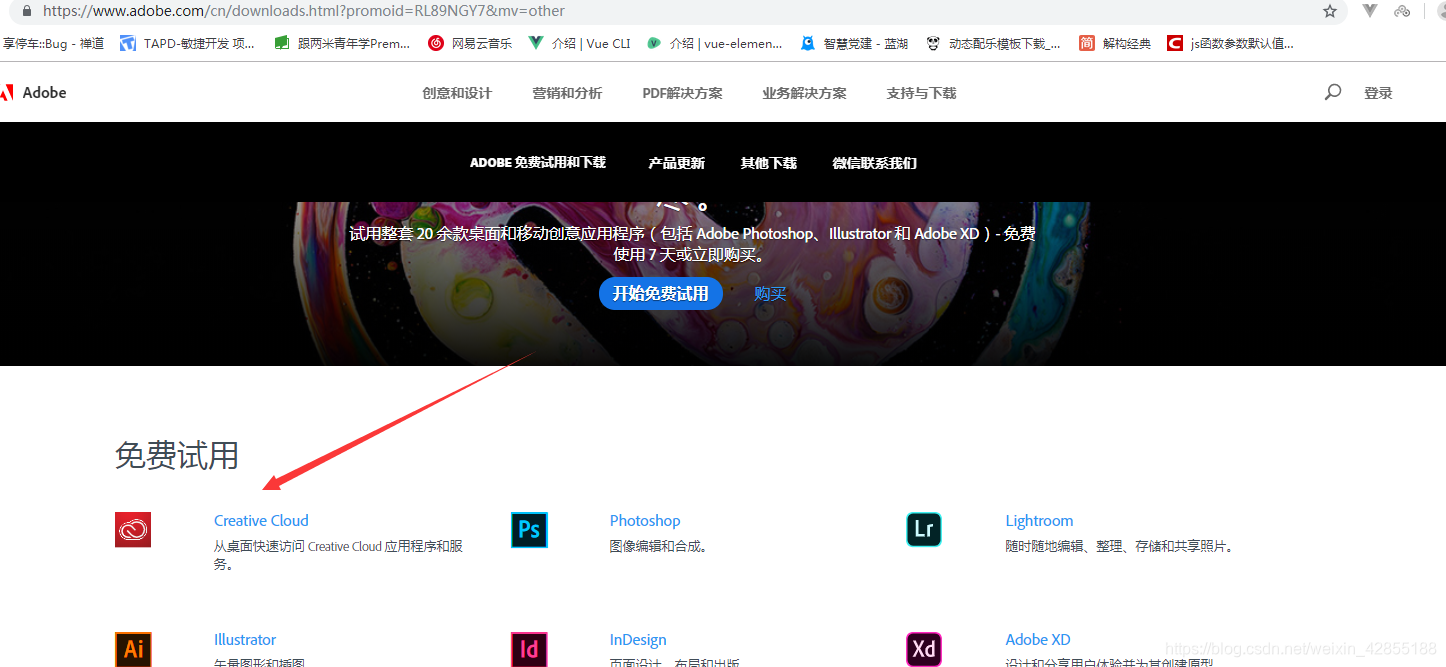The height and width of the screenshot is (667, 1446).
Task: Click the cloud browser extension icon
Action: click(x=1402, y=11)
